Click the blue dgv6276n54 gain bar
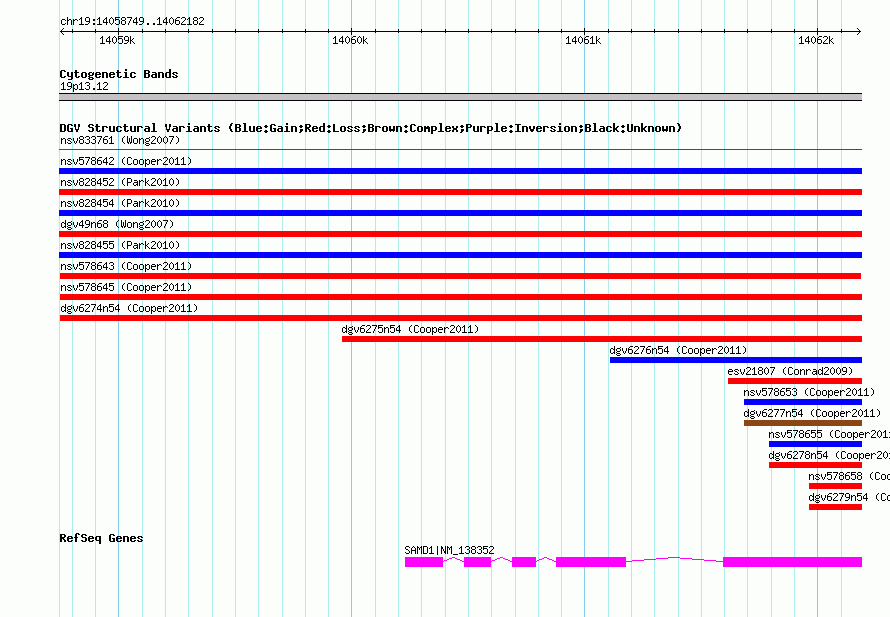Image resolution: width=890 pixels, height=617 pixels. 736,360
